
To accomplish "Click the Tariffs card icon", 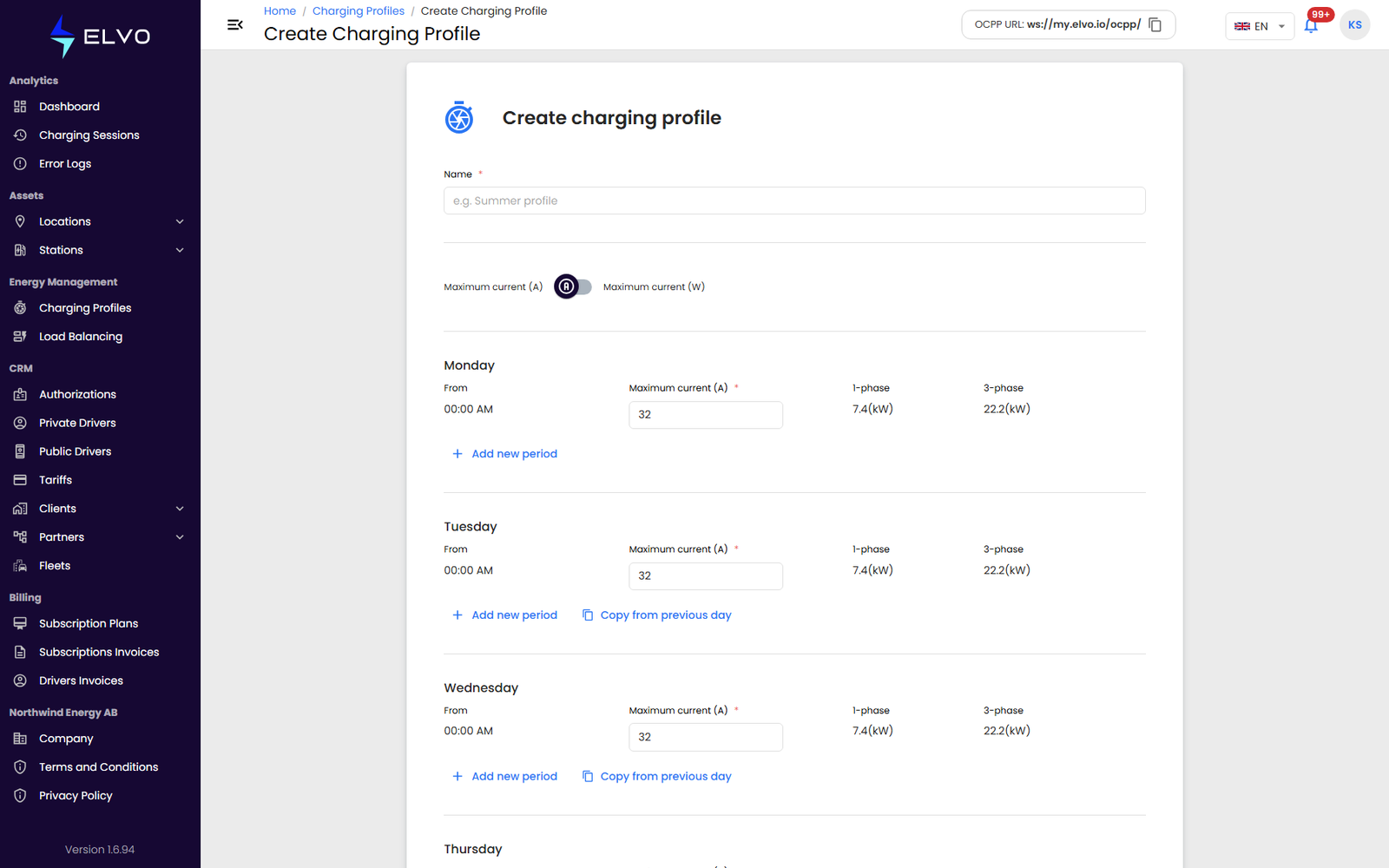I will tap(20, 480).
